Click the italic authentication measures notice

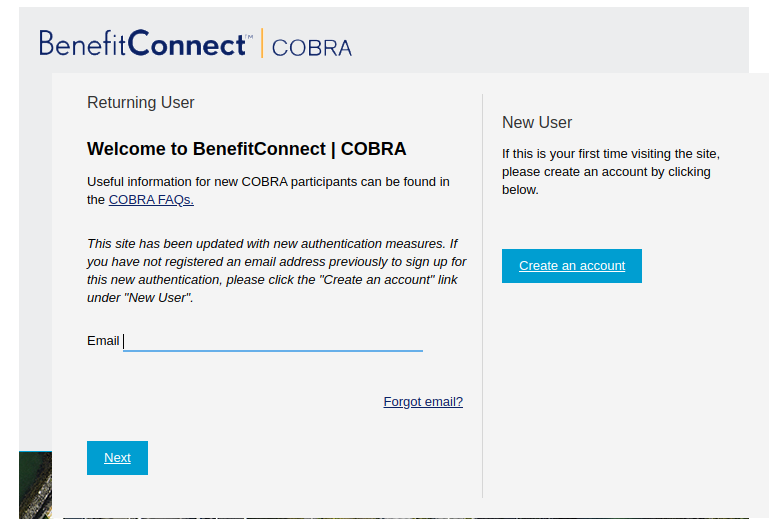click(x=276, y=270)
